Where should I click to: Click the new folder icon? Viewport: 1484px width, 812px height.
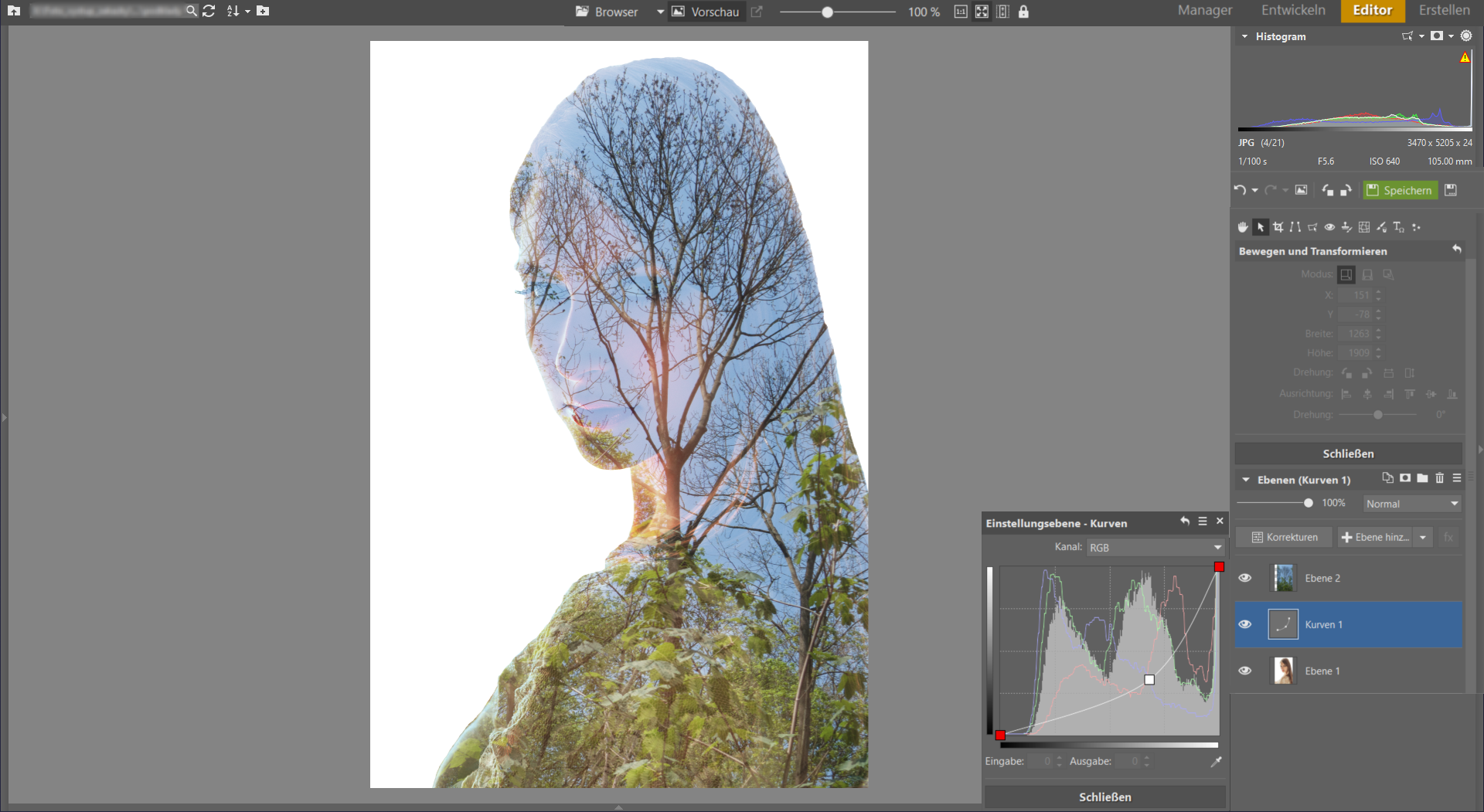point(263,11)
